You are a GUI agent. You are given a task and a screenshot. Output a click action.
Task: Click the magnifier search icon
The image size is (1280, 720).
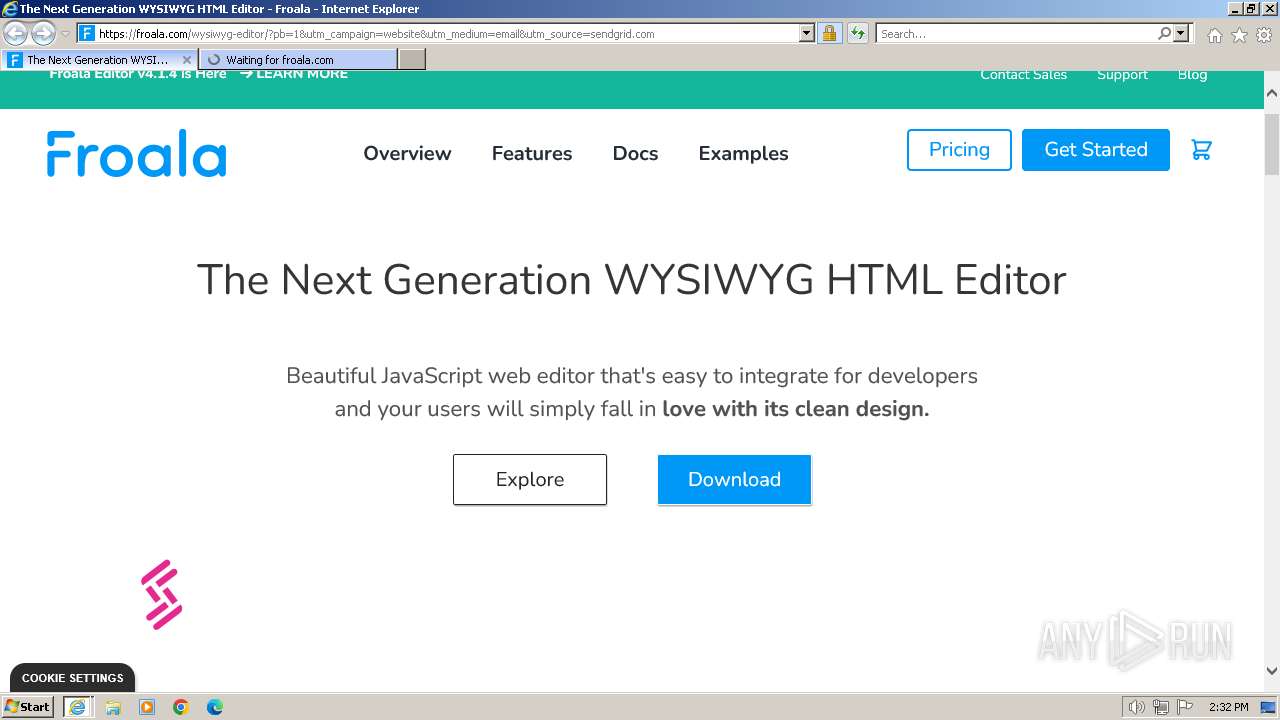tap(1164, 33)
